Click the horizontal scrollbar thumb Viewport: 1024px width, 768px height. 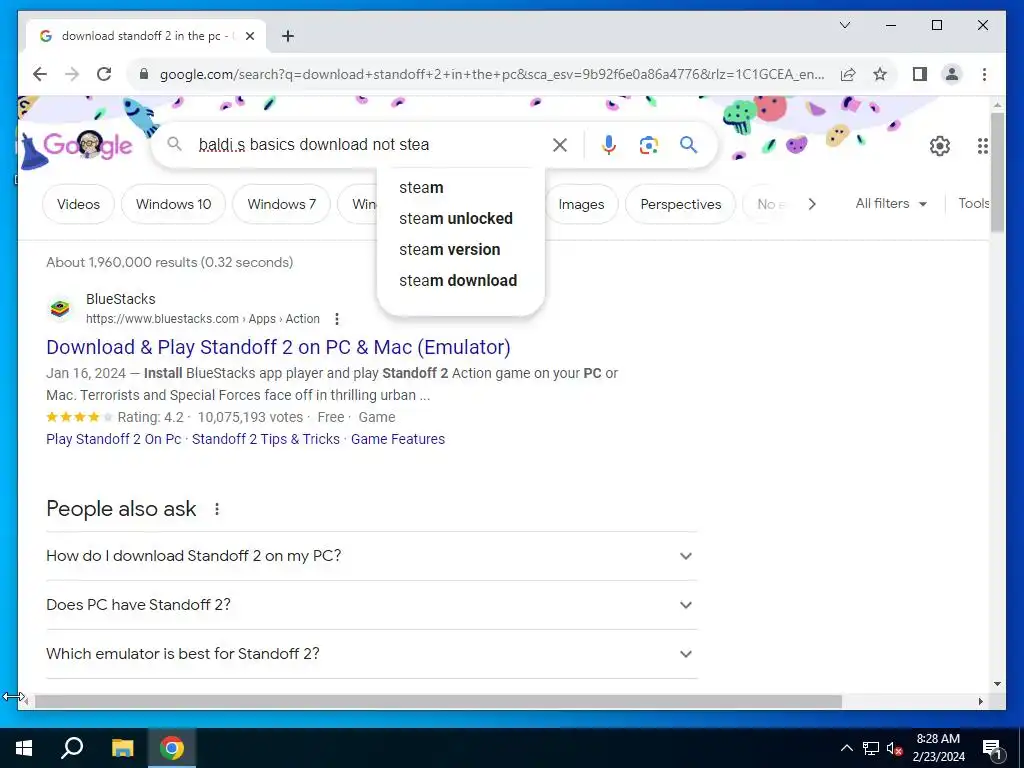click(438, 701)
